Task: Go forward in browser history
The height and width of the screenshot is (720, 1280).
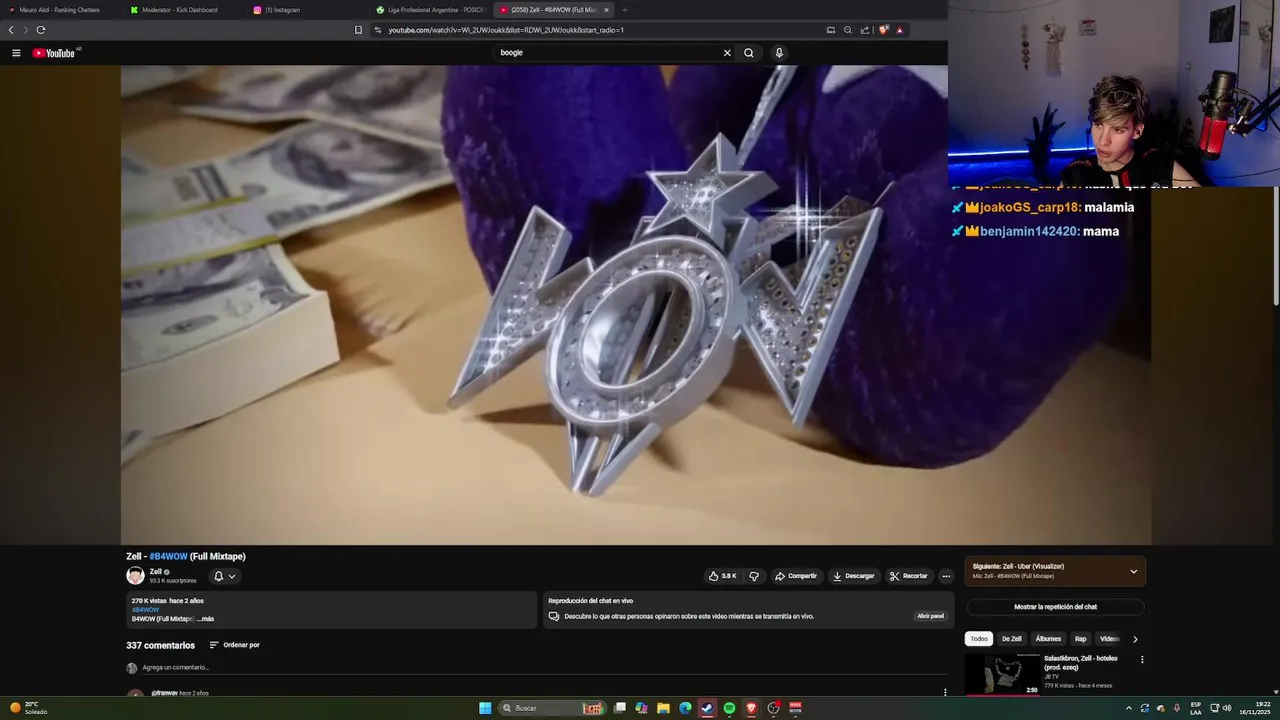Action: (26, 30)
